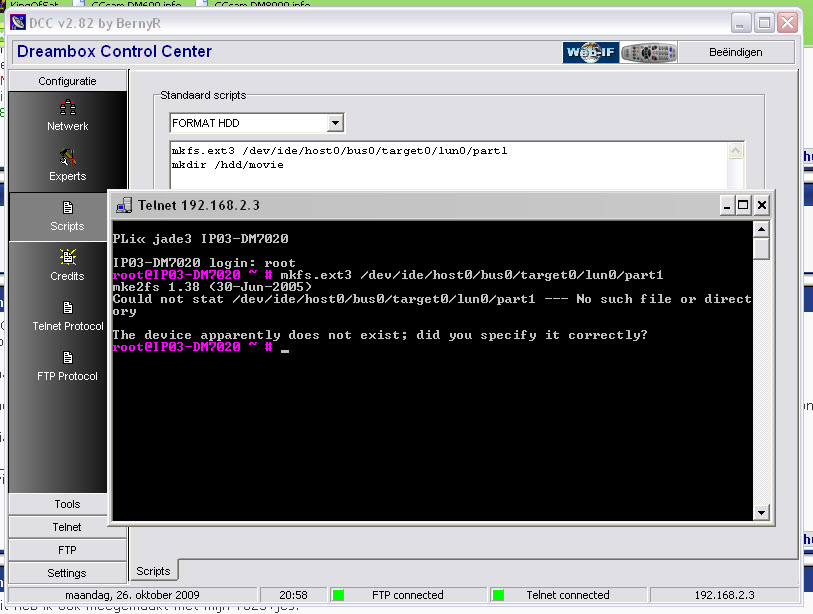
Task: Click the 'FTP connected' status text
Action: 408,595
